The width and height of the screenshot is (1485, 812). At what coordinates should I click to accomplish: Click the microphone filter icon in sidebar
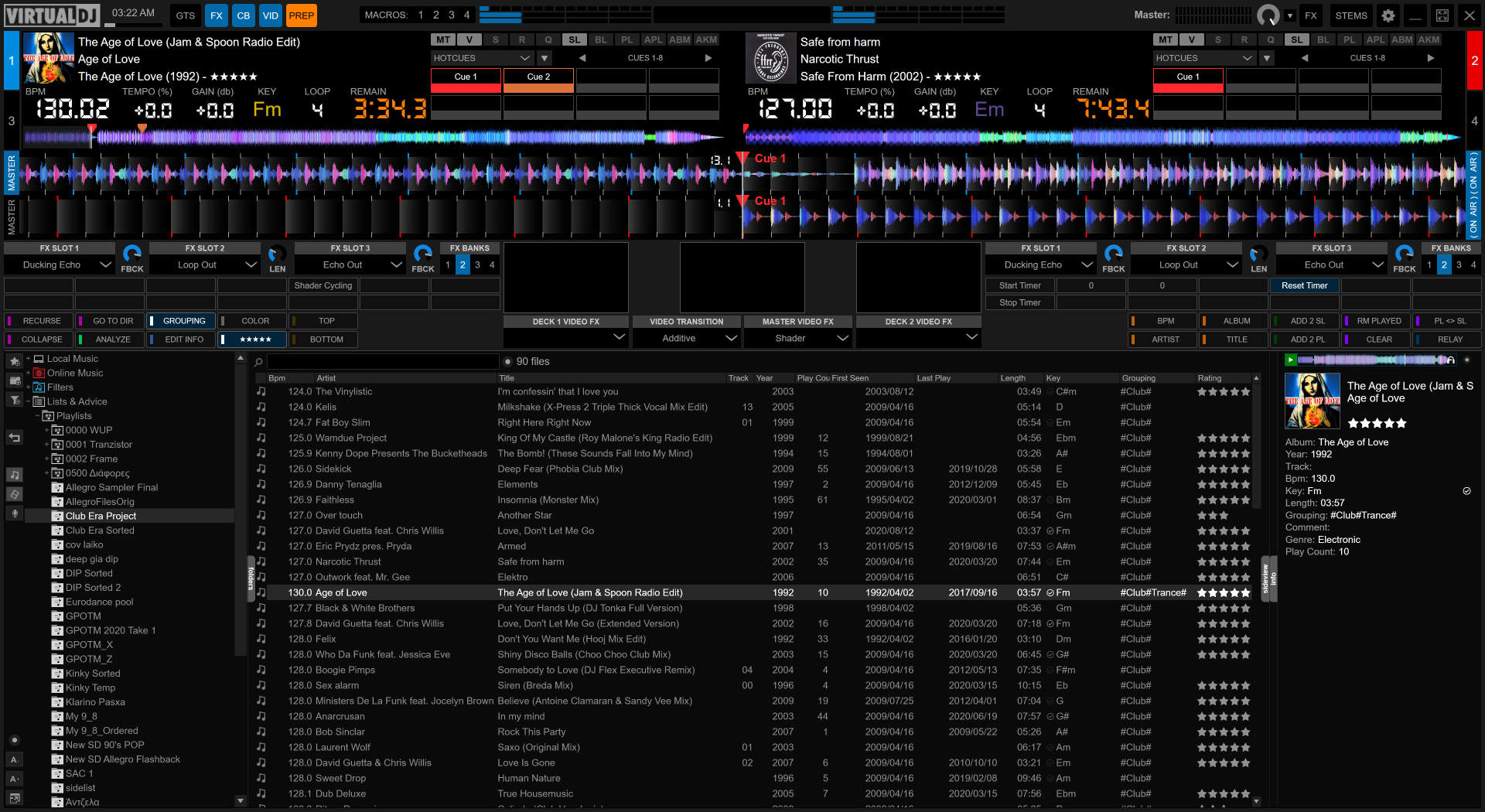pos(15,513)
